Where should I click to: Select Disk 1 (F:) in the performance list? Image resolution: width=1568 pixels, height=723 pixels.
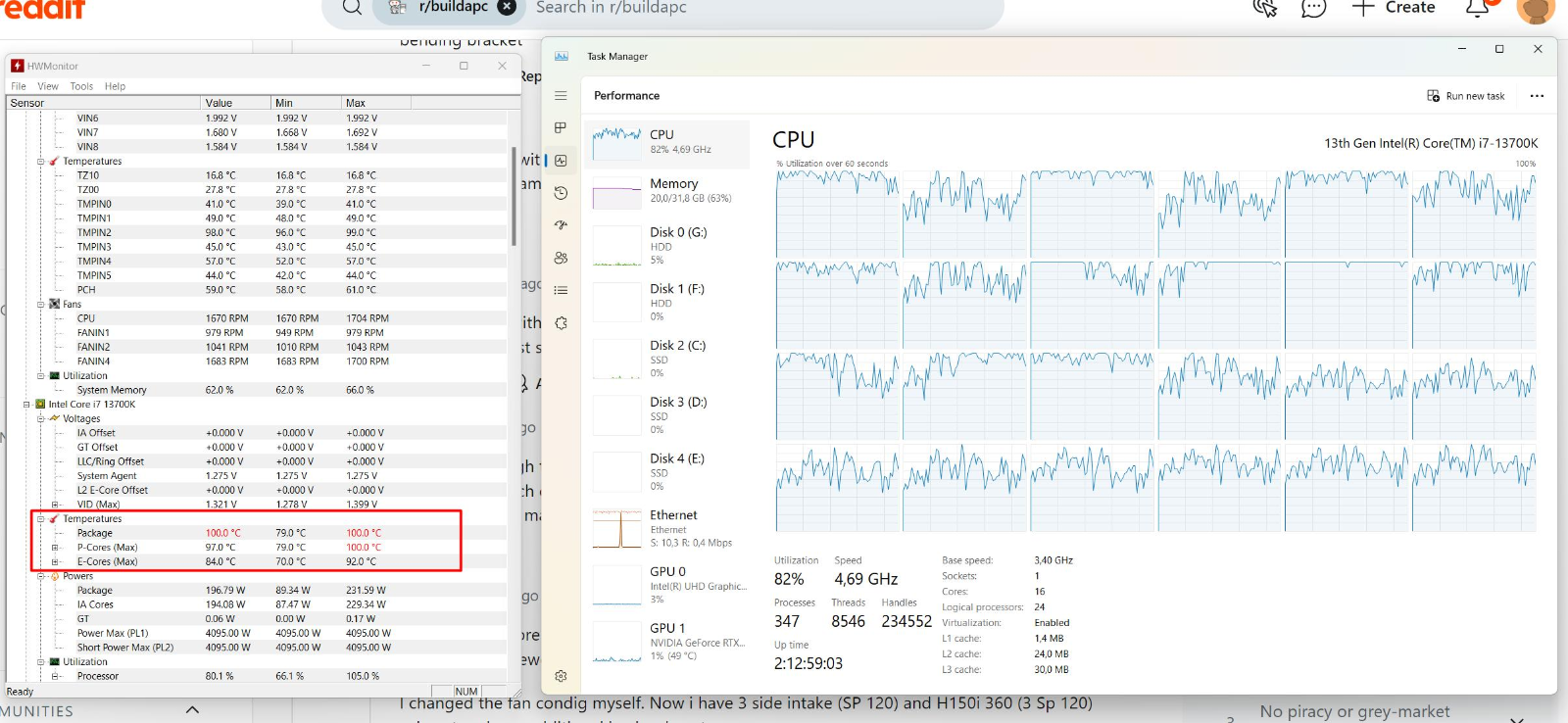click(x=668, y=303)
